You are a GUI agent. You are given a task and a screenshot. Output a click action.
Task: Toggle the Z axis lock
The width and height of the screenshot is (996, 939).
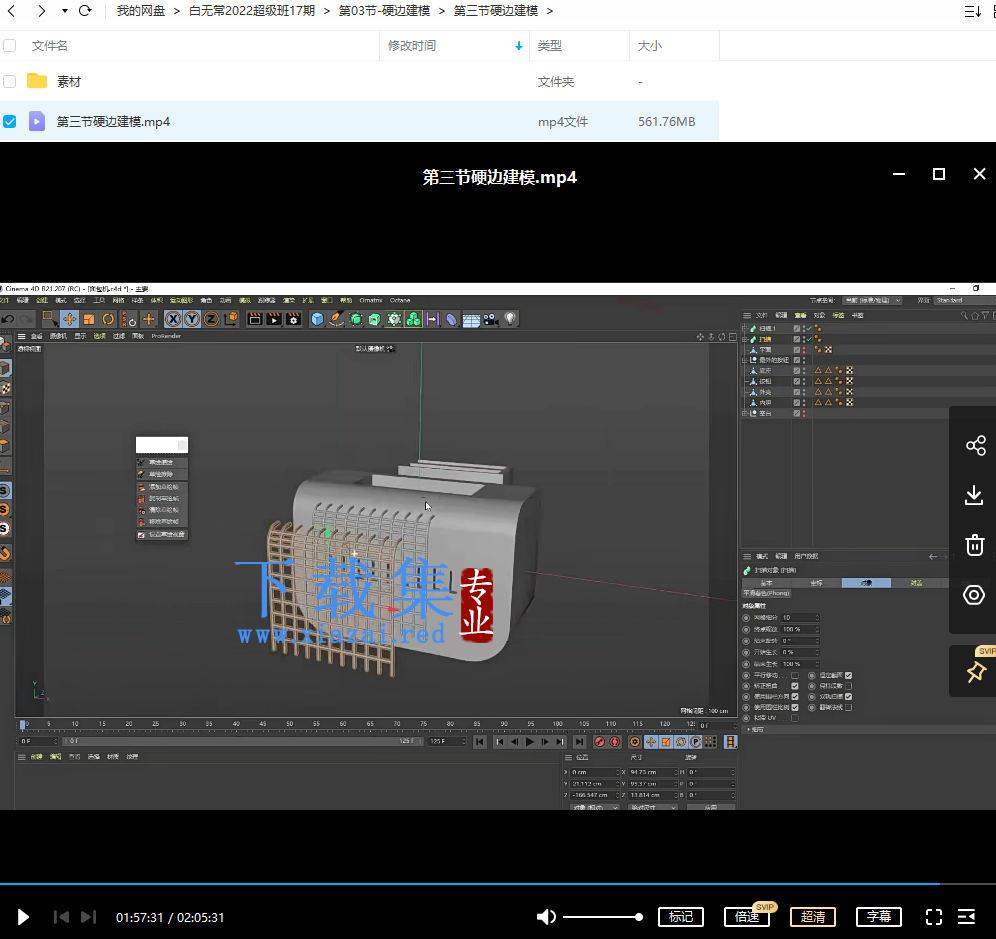pyautogui.click(x=212, y=319)
